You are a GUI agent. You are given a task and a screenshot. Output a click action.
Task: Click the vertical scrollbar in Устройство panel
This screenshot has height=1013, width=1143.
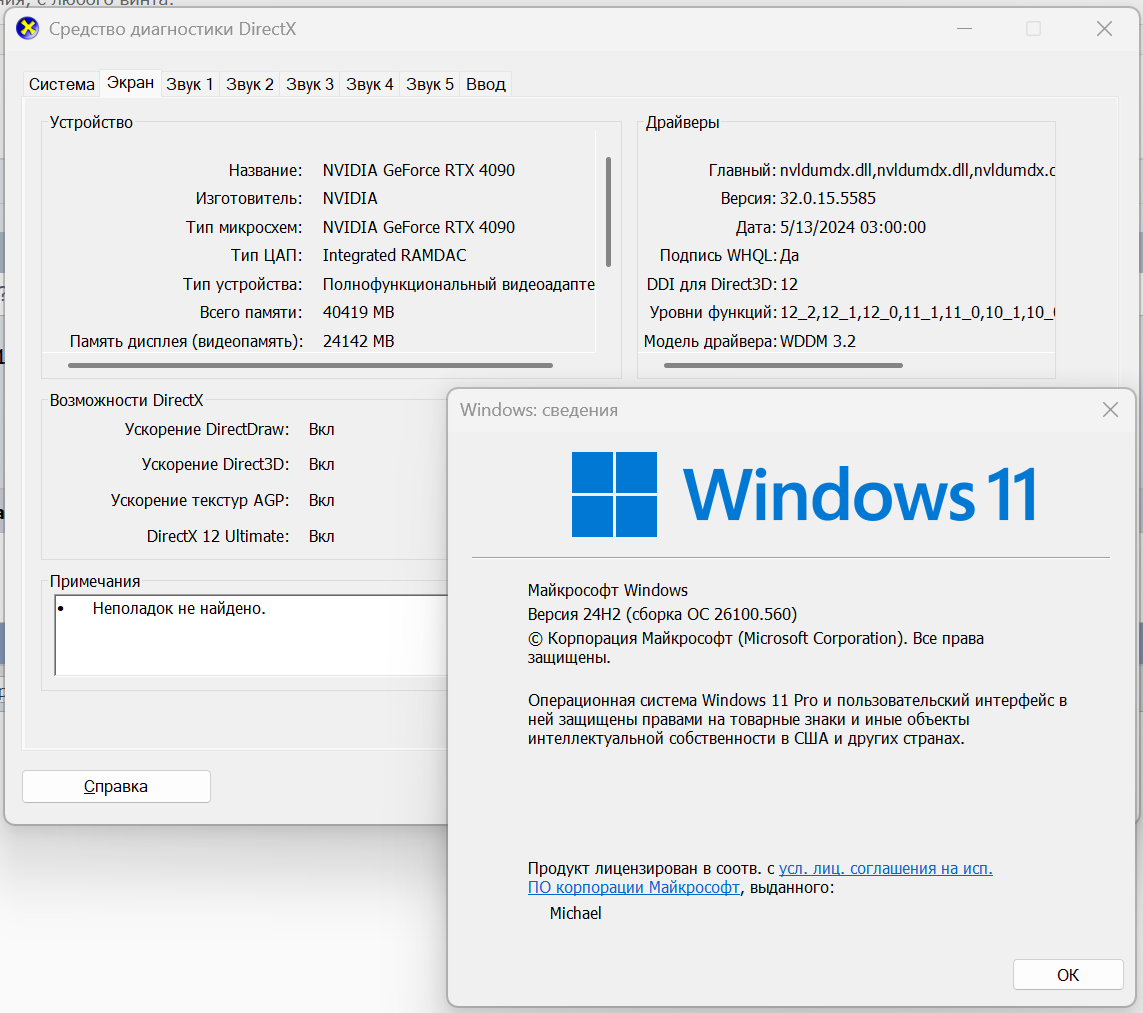tap(608, 211)
